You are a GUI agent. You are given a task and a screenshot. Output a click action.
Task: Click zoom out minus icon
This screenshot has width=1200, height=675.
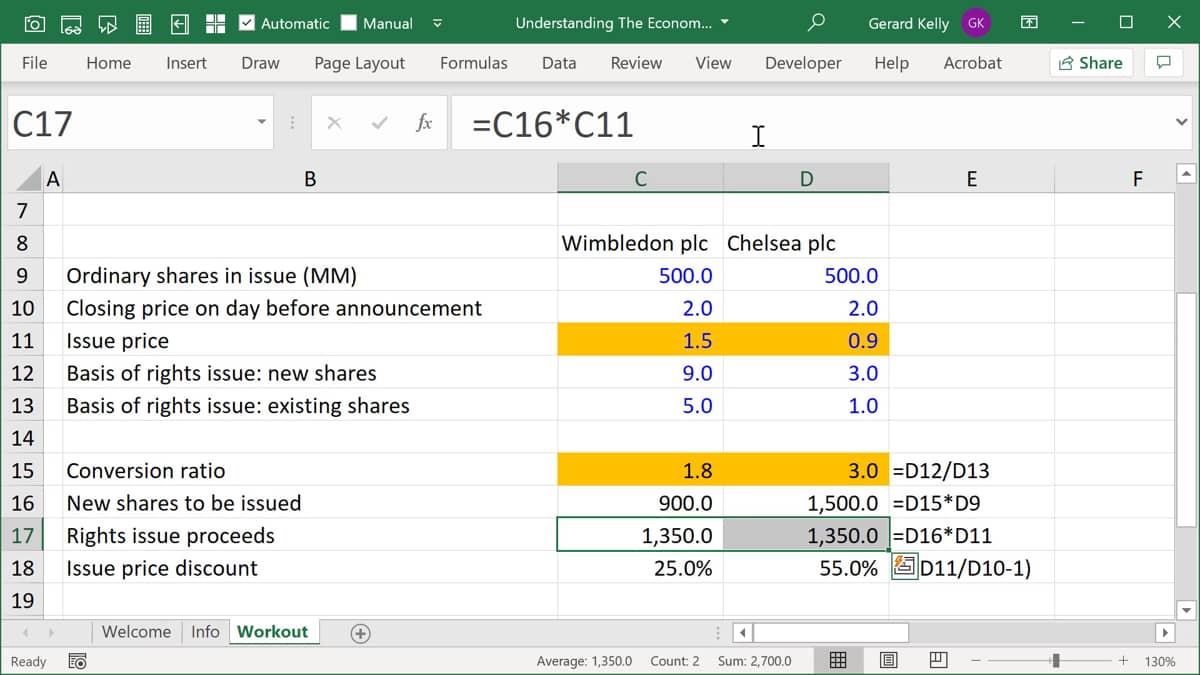pyautogui.click(x=976, y=661)
